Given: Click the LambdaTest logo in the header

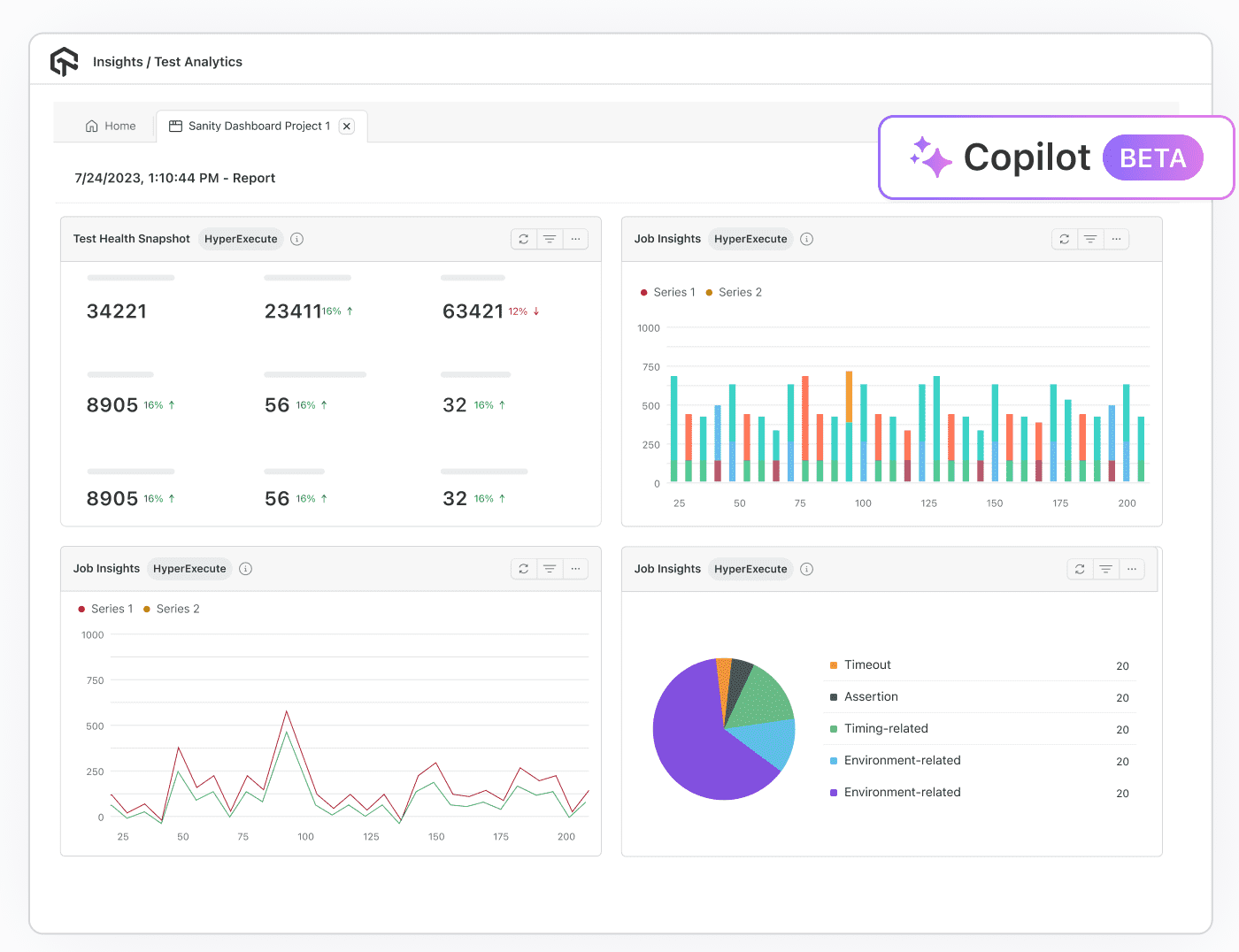Looking at the screenshot, I should coord(65,61).
